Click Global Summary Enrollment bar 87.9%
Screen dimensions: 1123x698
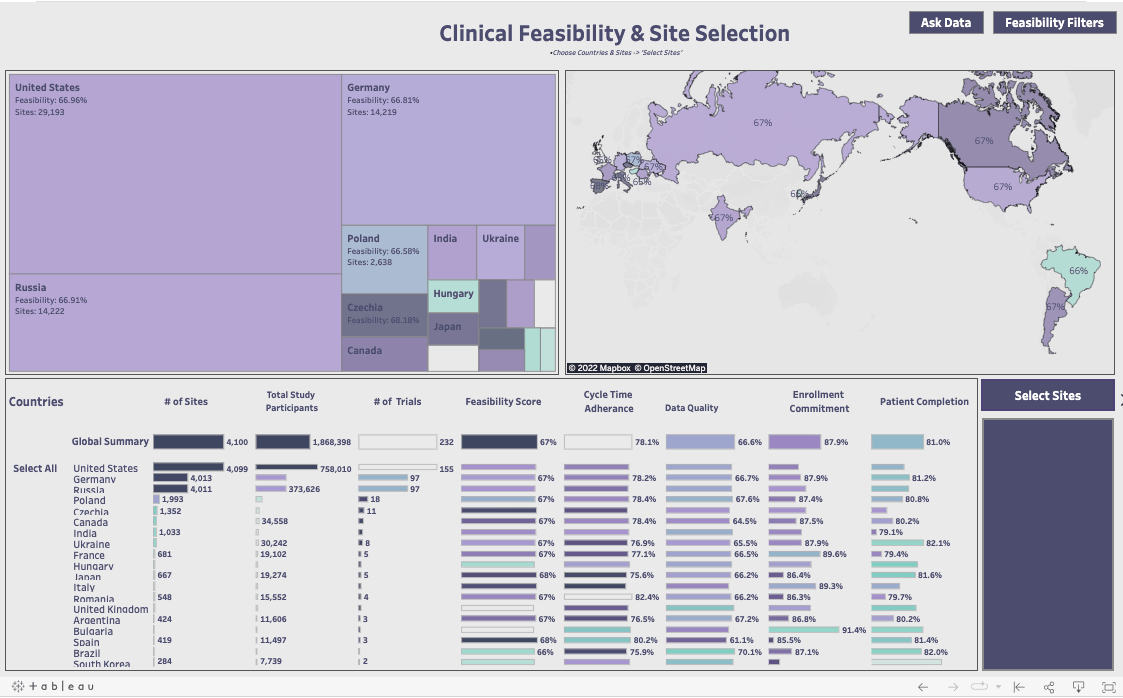[x=794, y=442]
